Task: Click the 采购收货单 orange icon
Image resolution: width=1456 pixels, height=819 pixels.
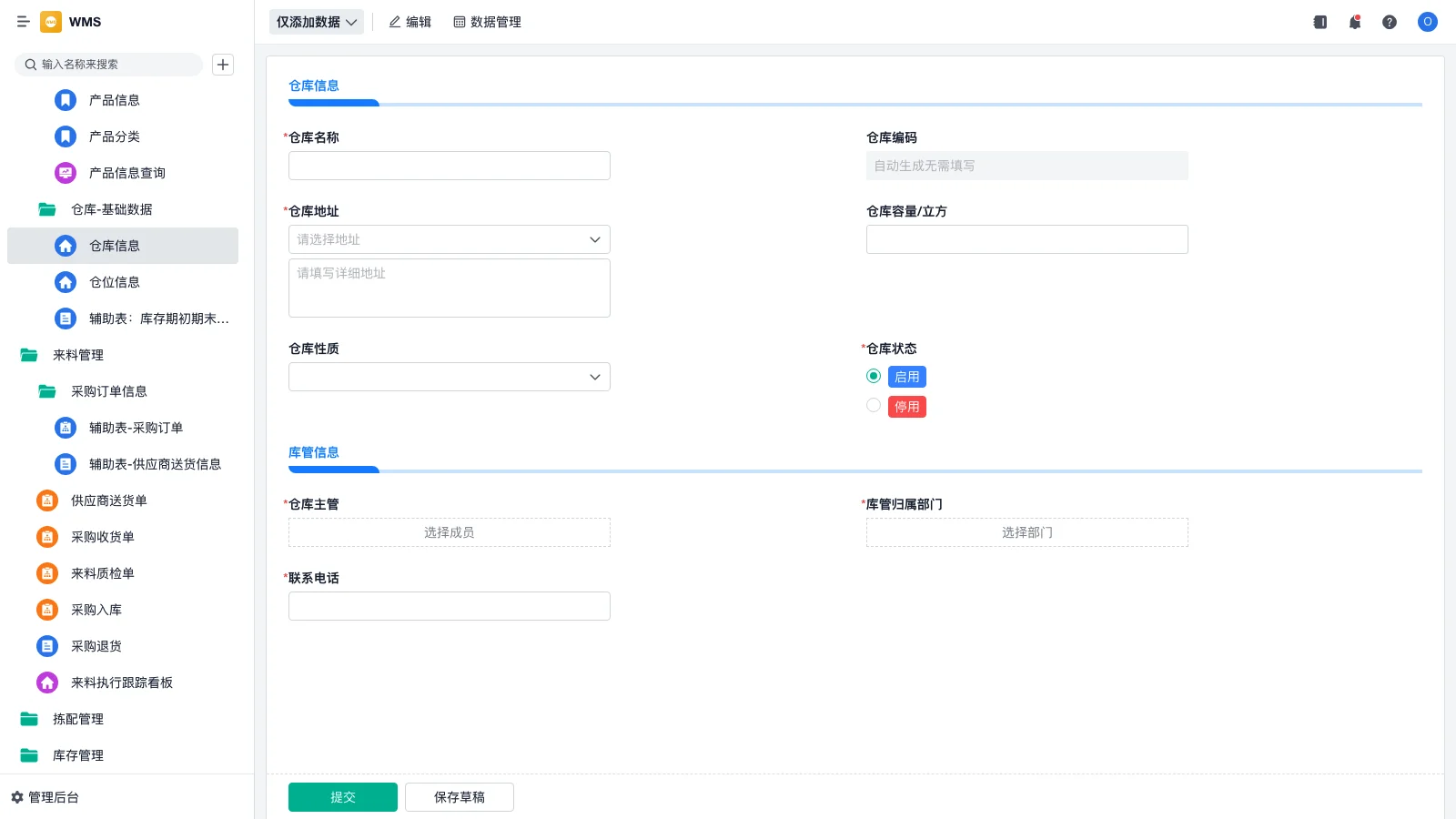Action: [47, 537]
